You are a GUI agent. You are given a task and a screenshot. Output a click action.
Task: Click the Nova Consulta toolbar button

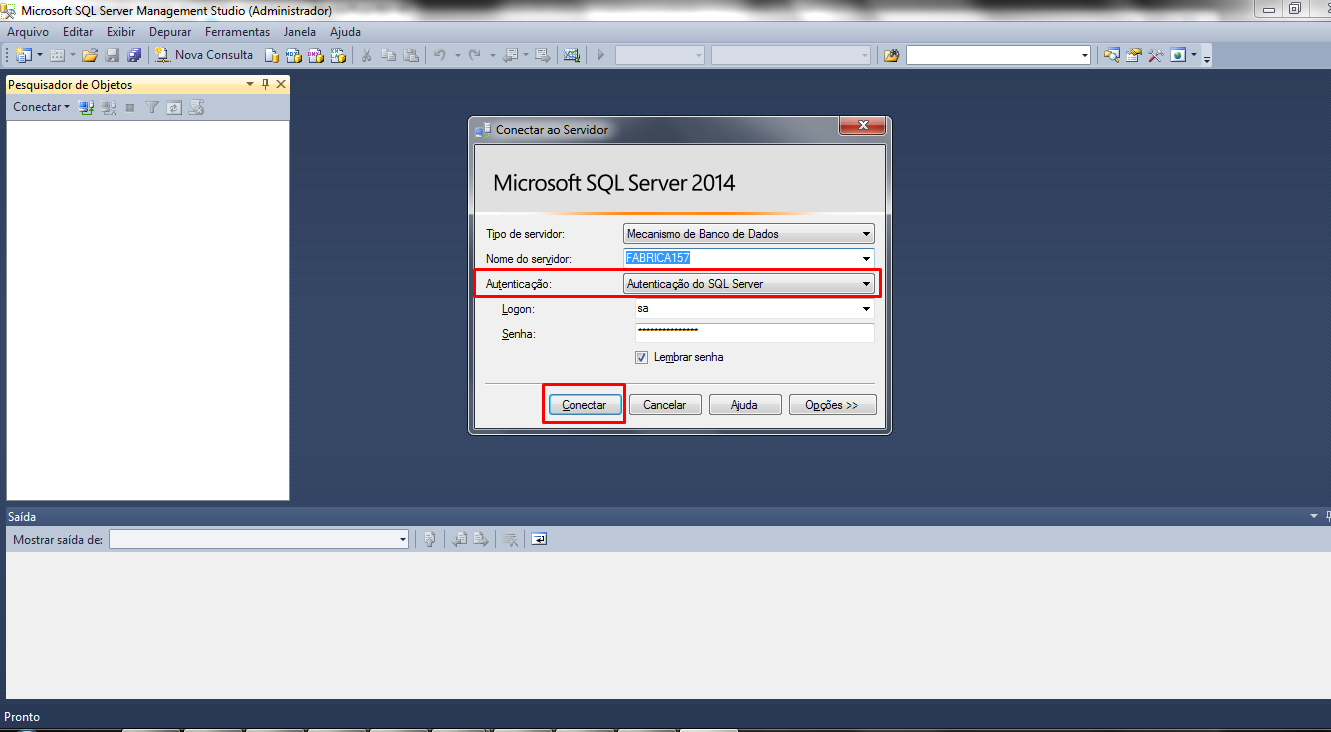(x=204, y=55)
